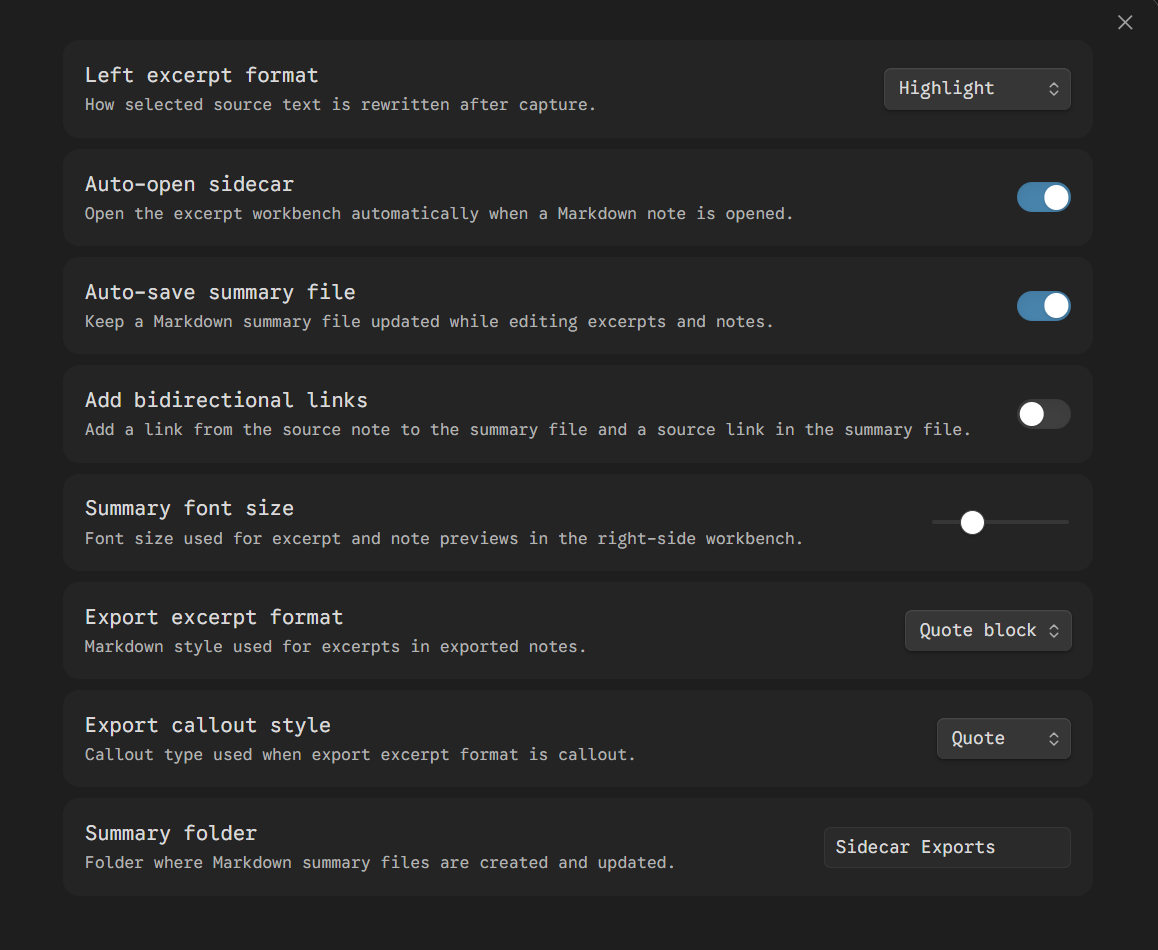Click the "Add bidirectional links" setting title
1158x950 pixels.
click(226, 400)
